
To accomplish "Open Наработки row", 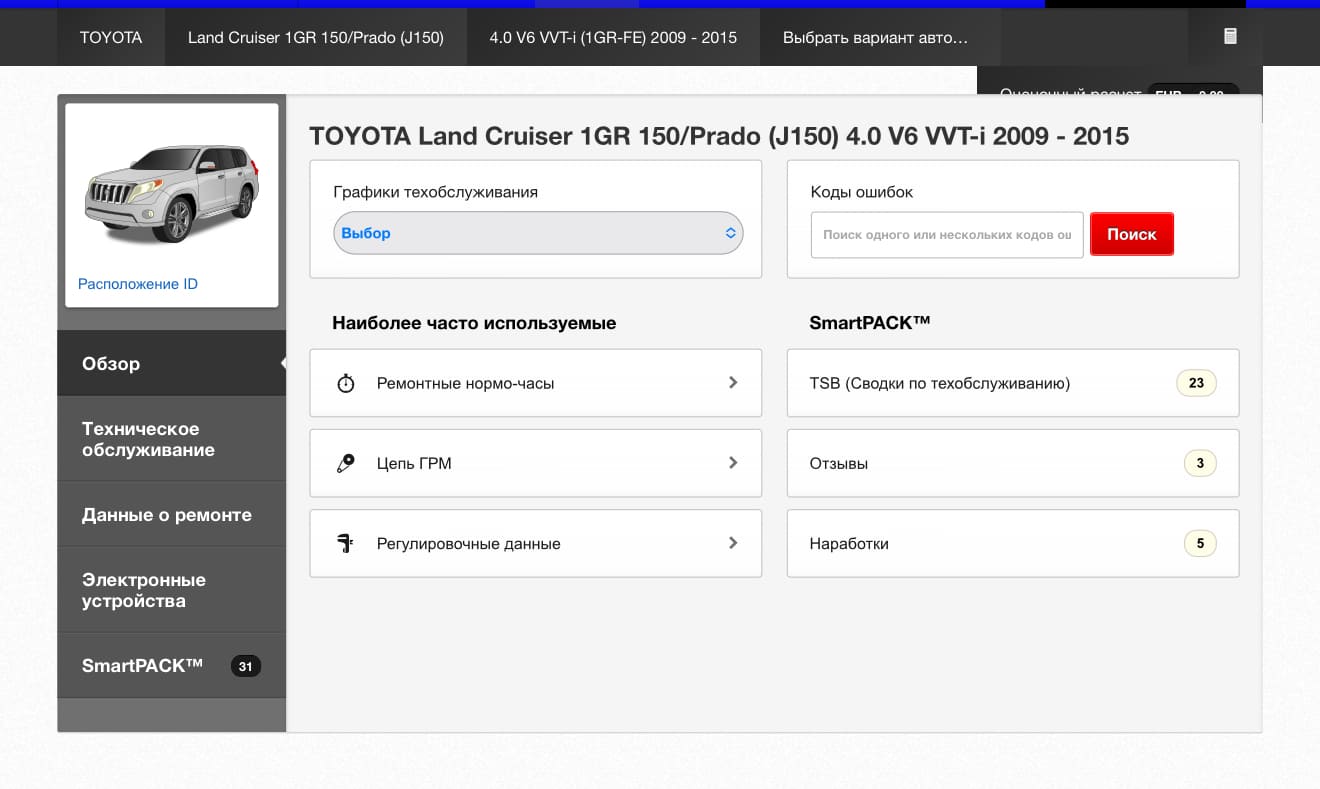I will point(1013,543).
